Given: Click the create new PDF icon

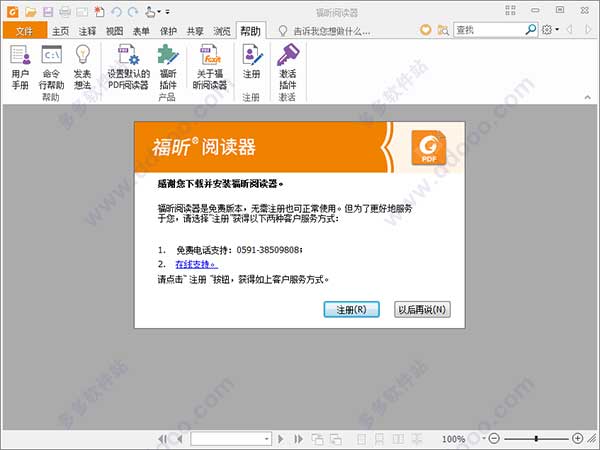Looking at the screenshot, I should [x=99, y=12].
